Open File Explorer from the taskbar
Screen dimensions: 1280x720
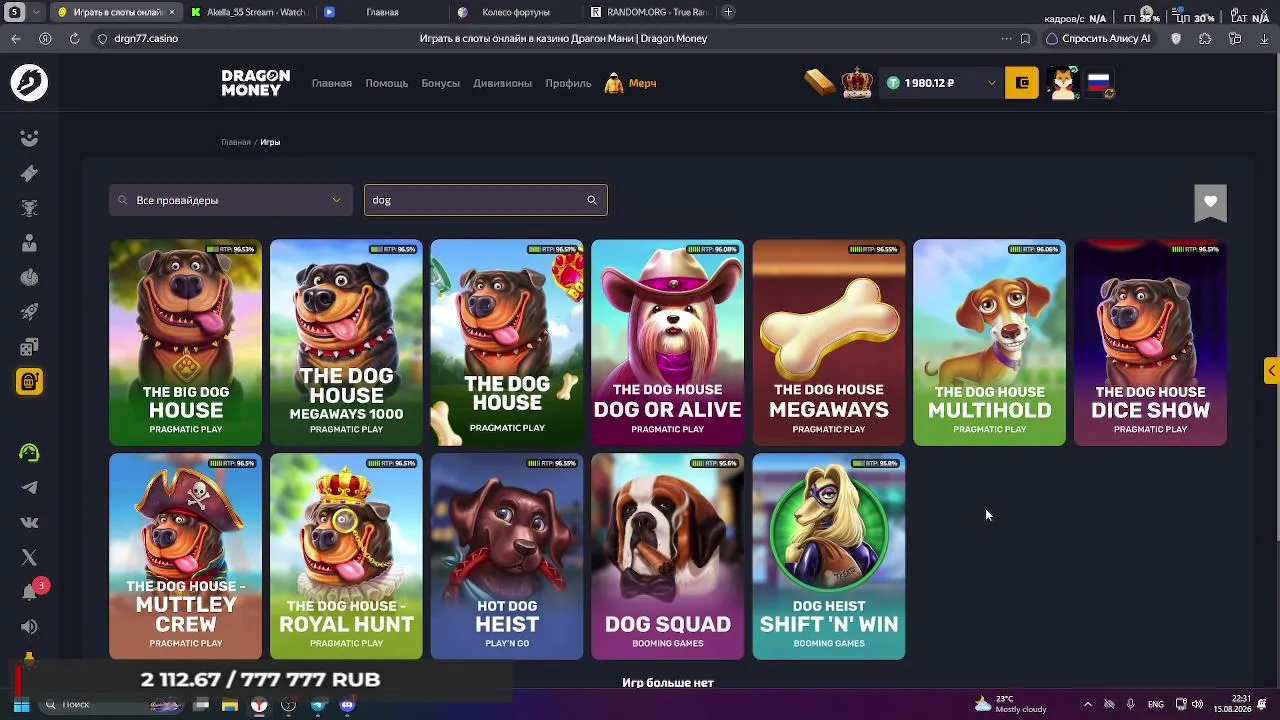coord(230,705)
